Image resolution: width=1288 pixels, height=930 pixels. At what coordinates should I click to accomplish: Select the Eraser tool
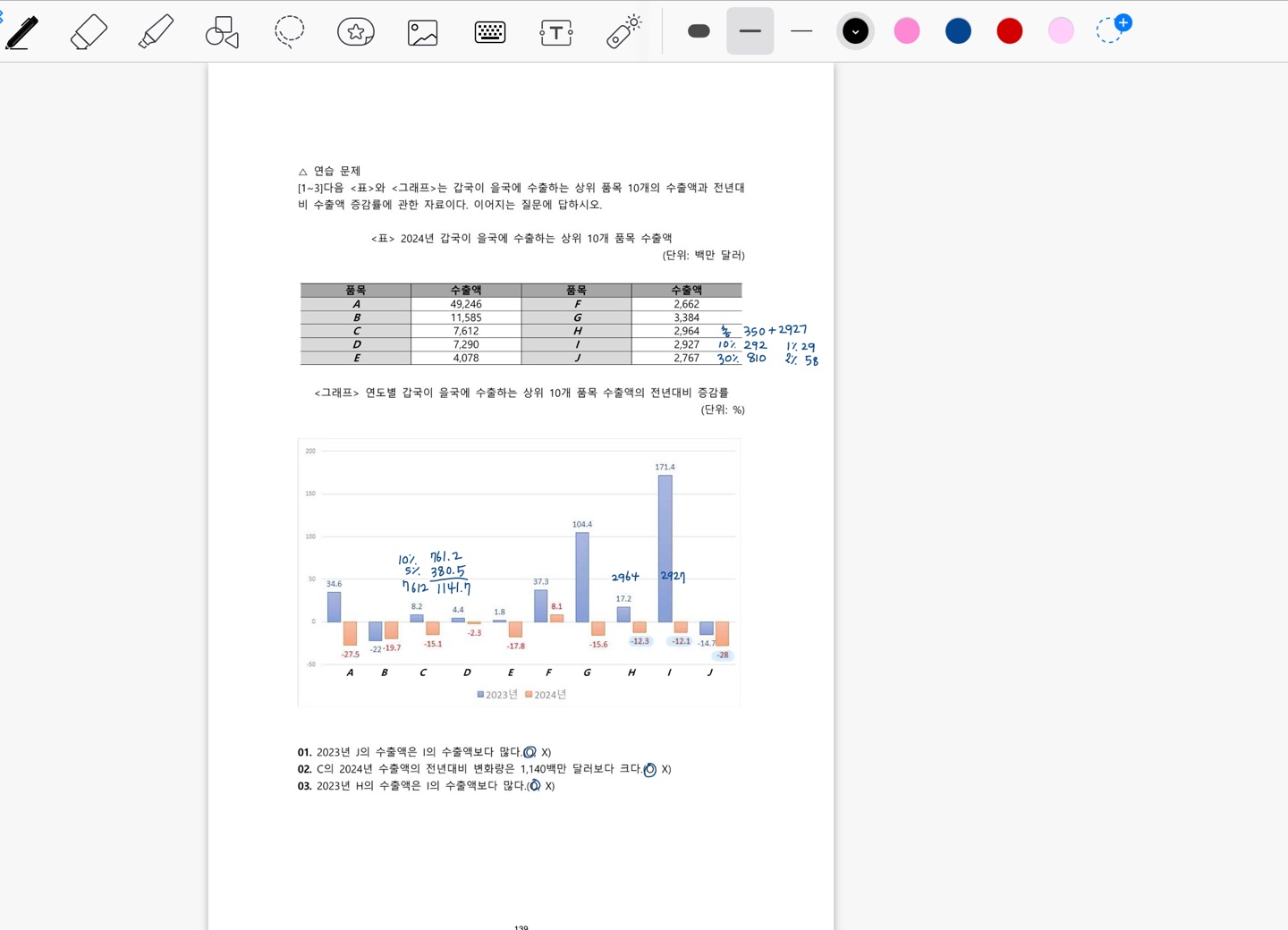click(89, 32)
